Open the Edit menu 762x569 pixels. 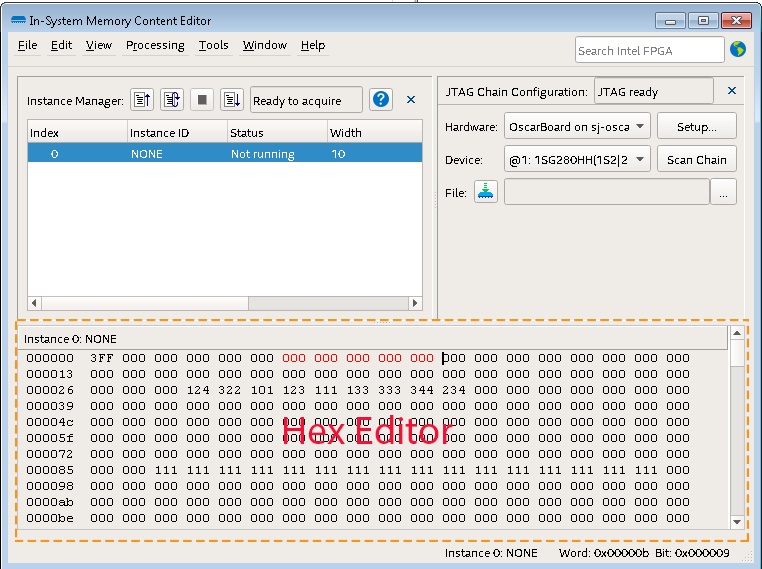[x=62, y=45]
